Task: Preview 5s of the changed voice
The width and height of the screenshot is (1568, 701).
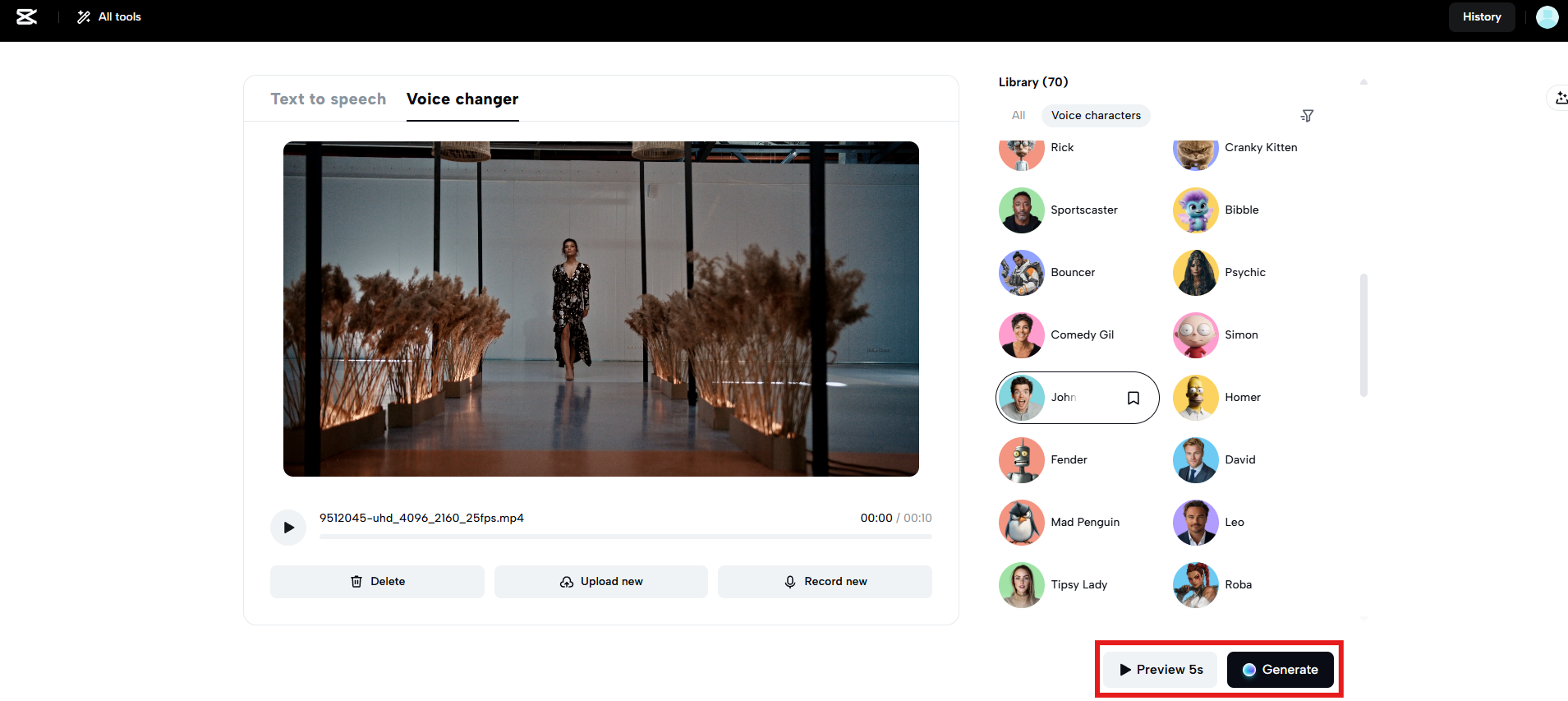Action: [x=1161, y=670]
